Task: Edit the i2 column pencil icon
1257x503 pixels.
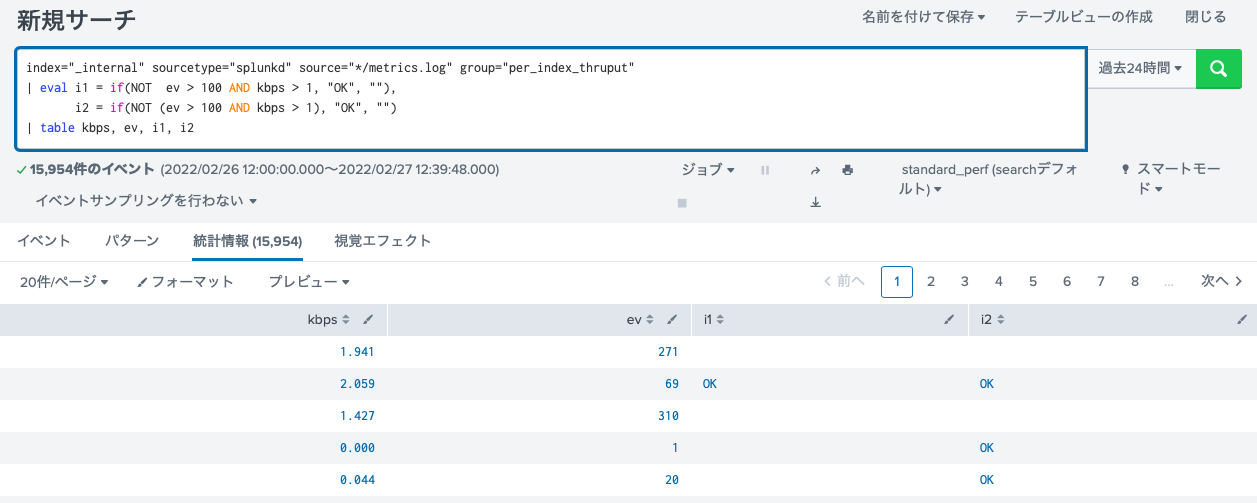Action: [x=1242, y=320]
